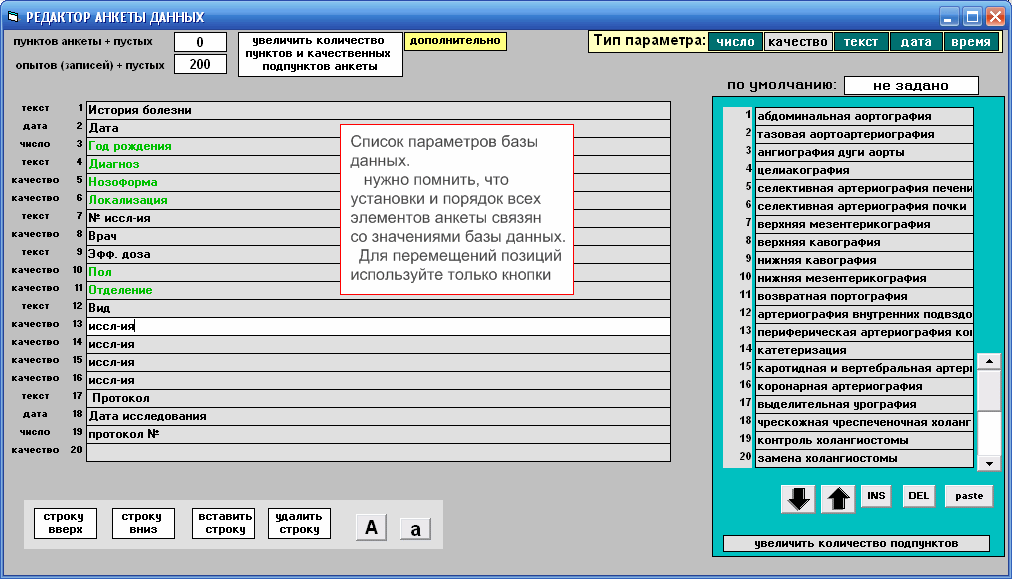Click the INS button for subitems
This screenshot has height=579, width=1012.
click(876, 496)
